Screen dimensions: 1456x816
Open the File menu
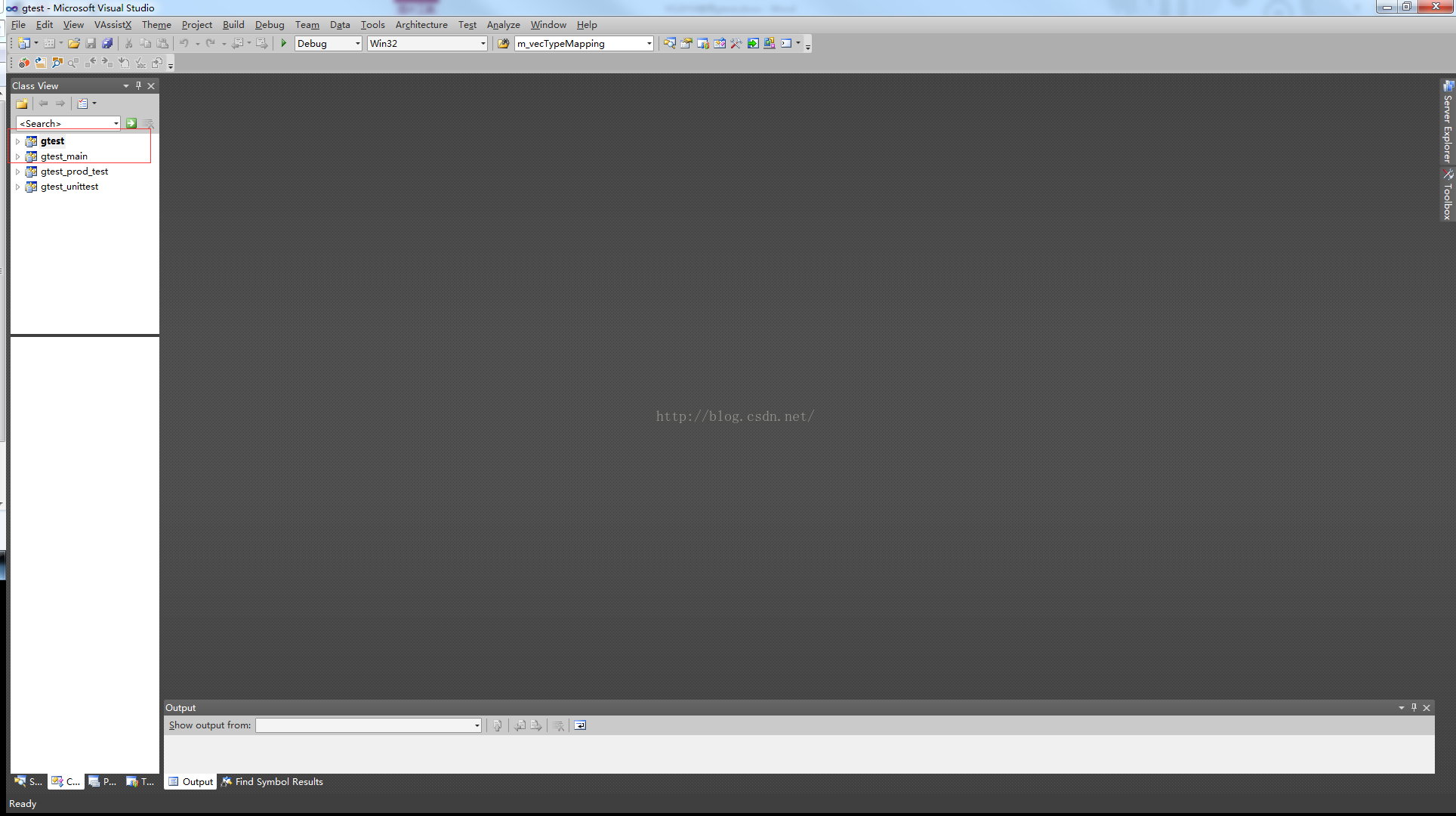coord(18,25)
